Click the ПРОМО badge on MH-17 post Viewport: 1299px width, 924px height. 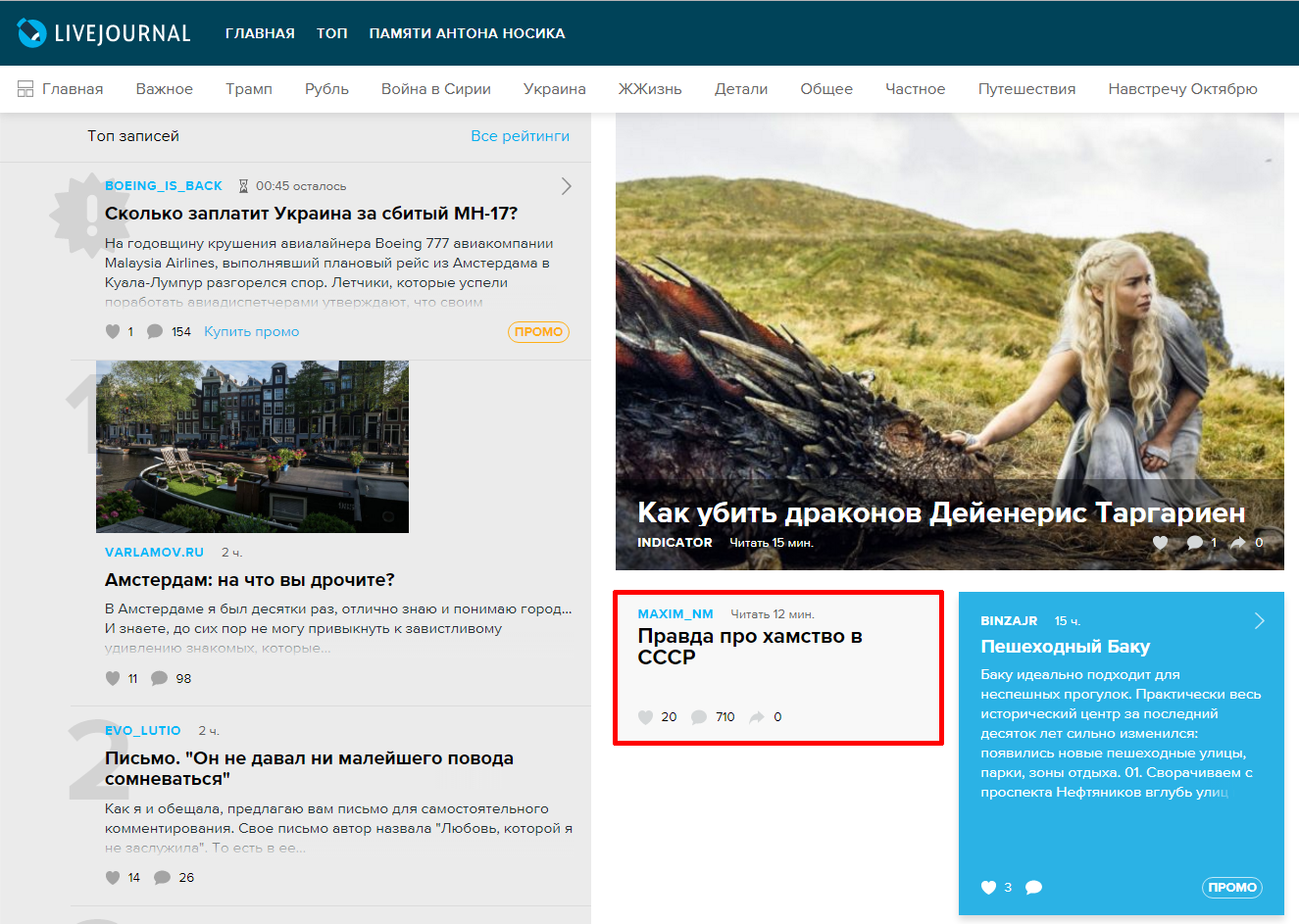(x=538, y=332)
